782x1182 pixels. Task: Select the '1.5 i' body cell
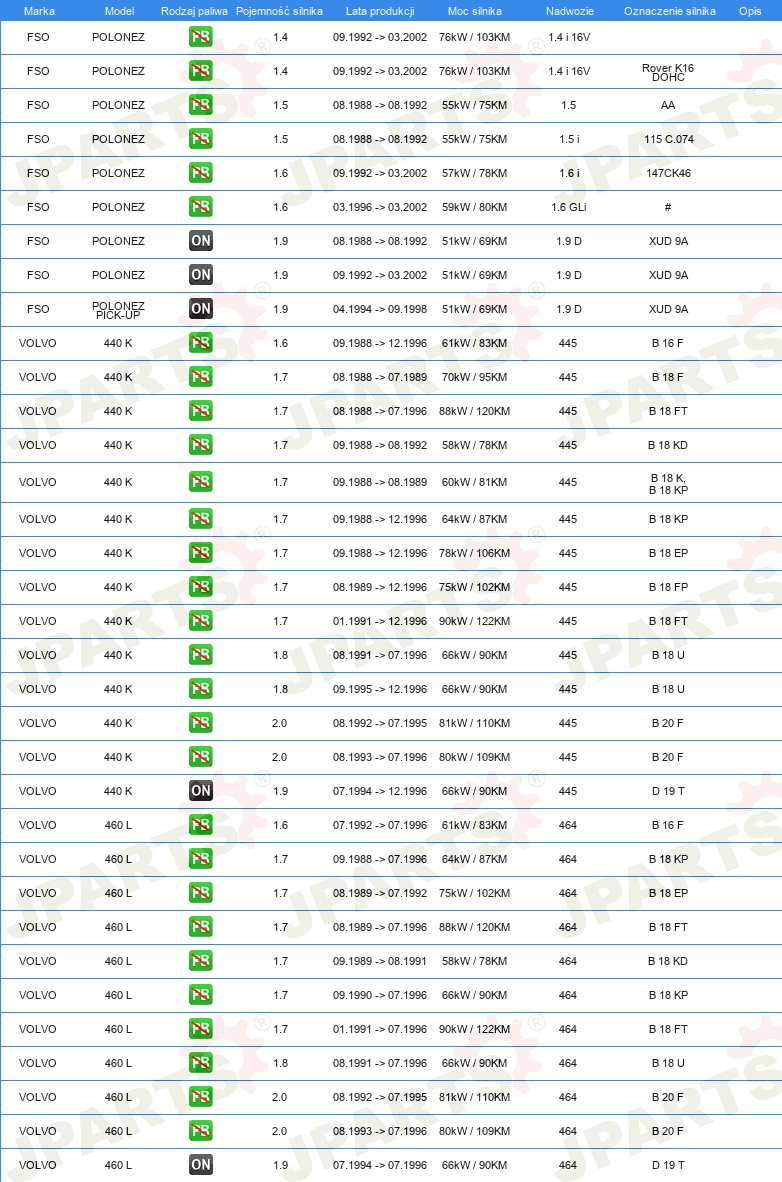[x=569, y=139]
